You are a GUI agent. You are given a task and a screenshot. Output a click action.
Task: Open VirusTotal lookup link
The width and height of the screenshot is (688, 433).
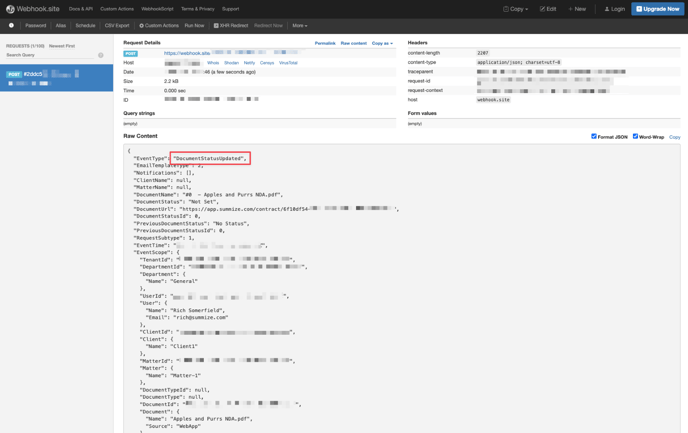(x=288, y=63)
